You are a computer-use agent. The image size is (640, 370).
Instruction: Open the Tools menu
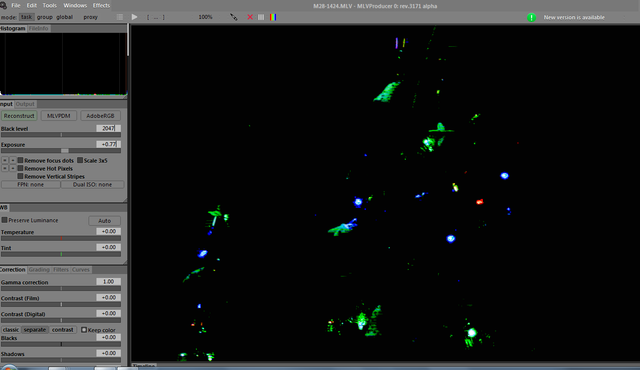pos(50,5)
